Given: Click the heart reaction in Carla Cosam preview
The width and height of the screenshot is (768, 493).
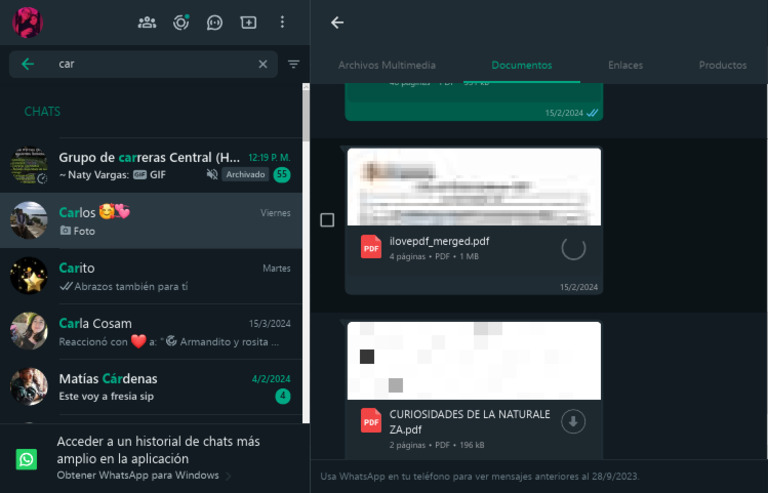Looking at the screenshot, I should click(x=138, y=341).
